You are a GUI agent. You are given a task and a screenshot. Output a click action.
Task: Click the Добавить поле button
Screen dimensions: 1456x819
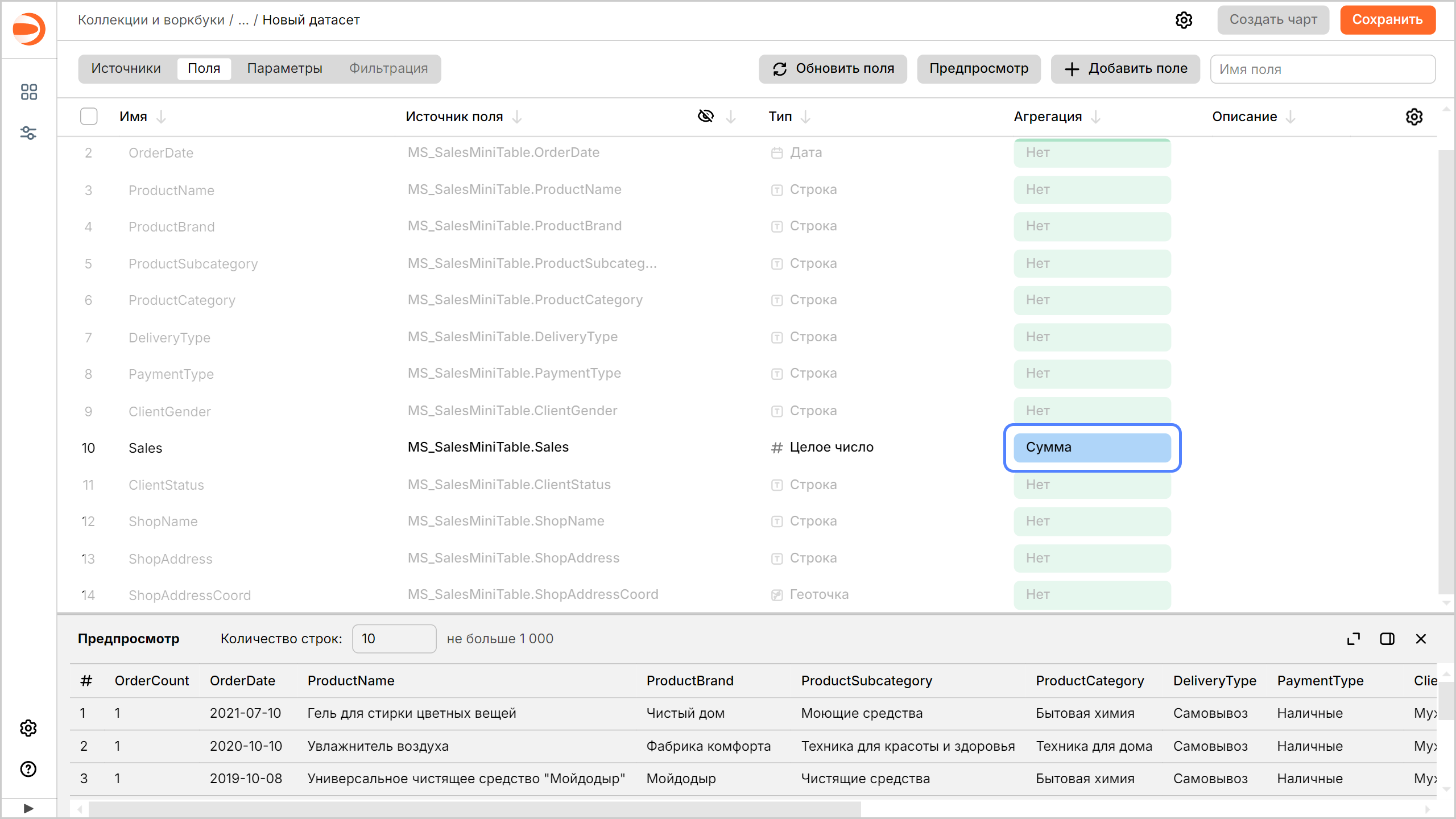click(1126, 69)
